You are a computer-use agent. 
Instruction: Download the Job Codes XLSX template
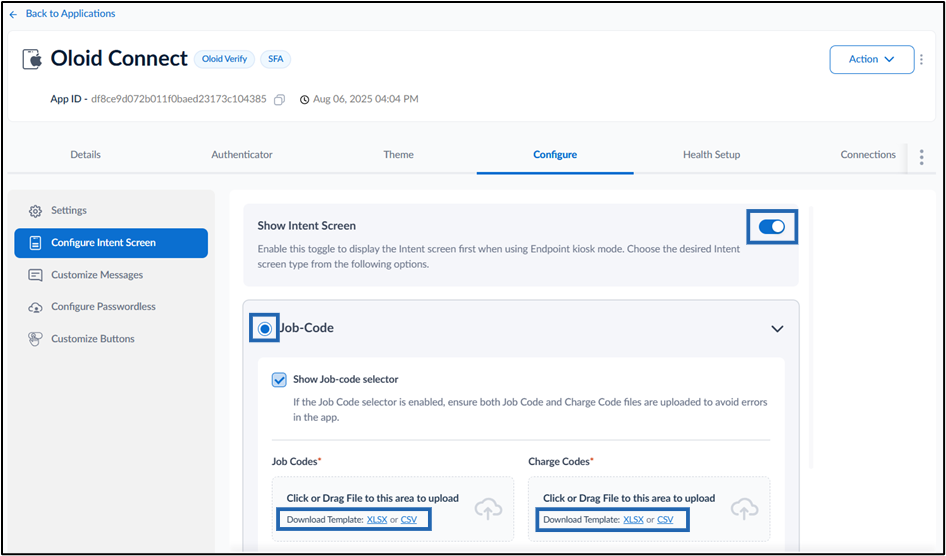[x=377, y=520]
